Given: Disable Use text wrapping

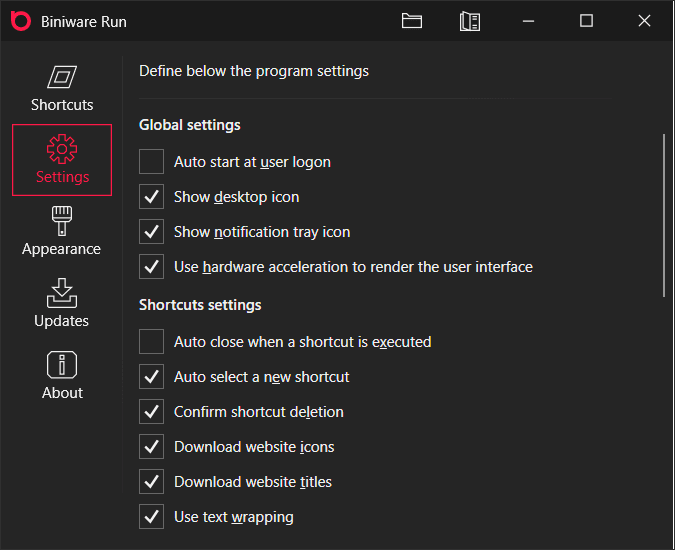Looking at the screenshot, I should tap(152, 517).
